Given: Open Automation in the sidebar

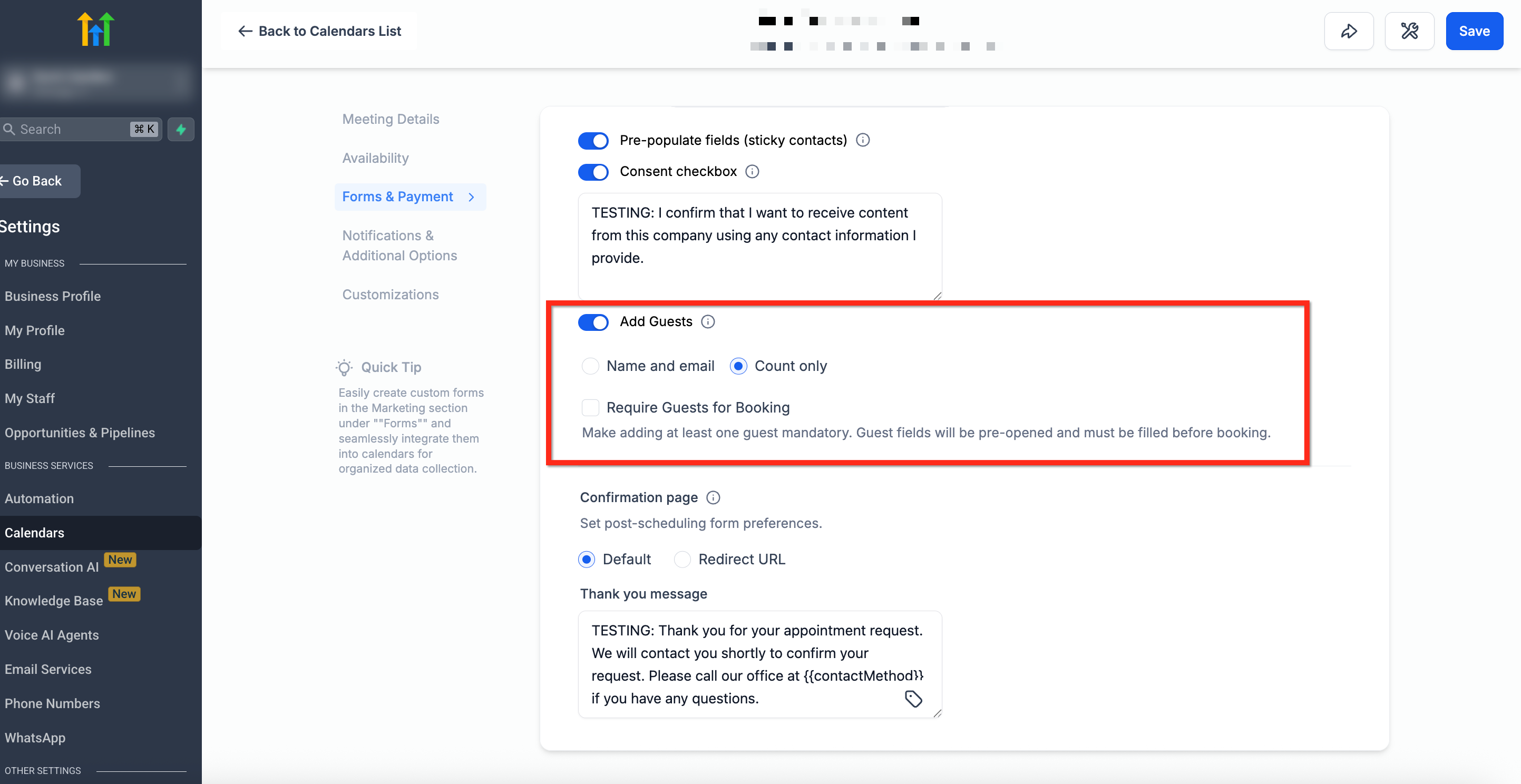Looking at the screenshot, I should (39, 498).
